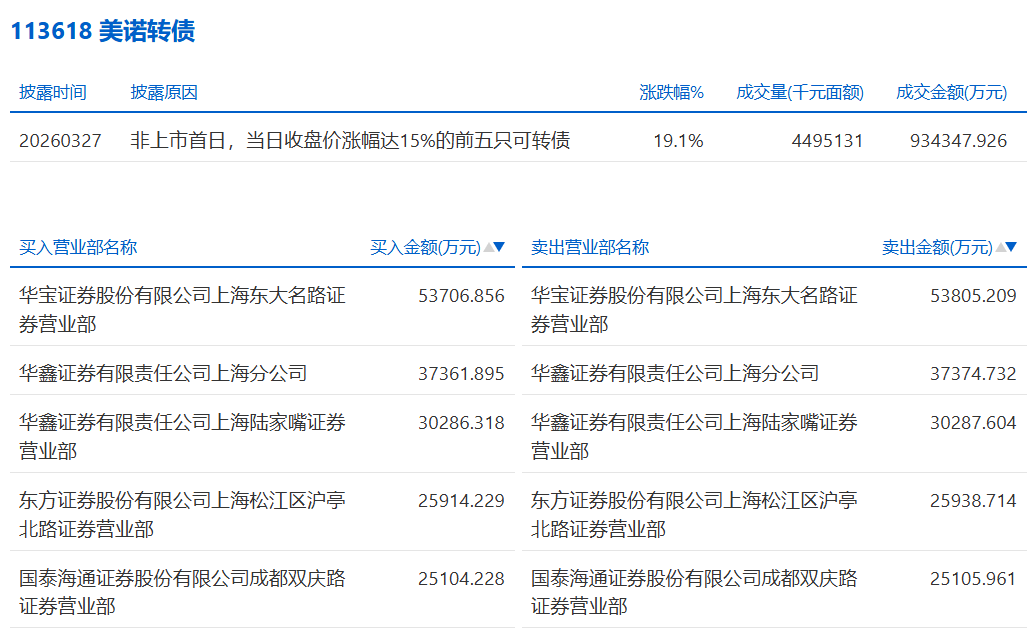Click the 涨跌幅% column header
The width and height of the screenshot is (1032, 633).
(671, 92)
